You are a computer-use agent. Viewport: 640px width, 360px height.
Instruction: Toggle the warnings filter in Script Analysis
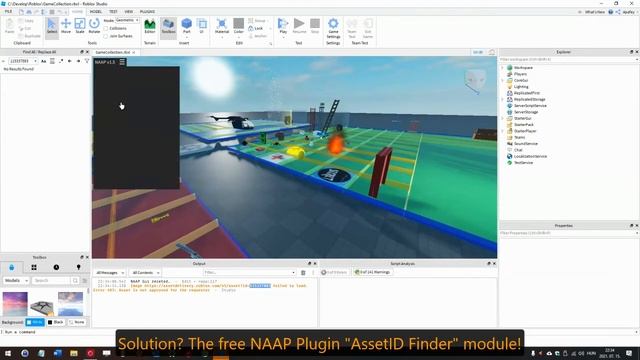(372, 272)
